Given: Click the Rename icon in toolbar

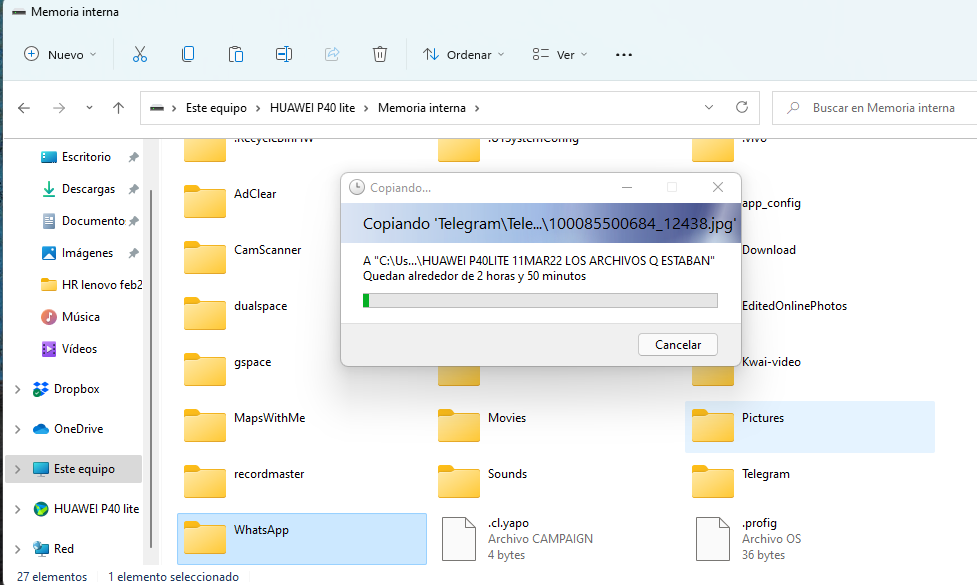Looking at the screenshot, I should 284,54.
